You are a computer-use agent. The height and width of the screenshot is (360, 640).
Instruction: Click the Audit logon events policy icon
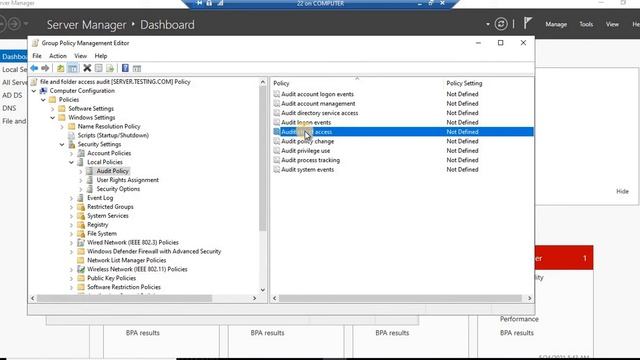click(276, 122)
